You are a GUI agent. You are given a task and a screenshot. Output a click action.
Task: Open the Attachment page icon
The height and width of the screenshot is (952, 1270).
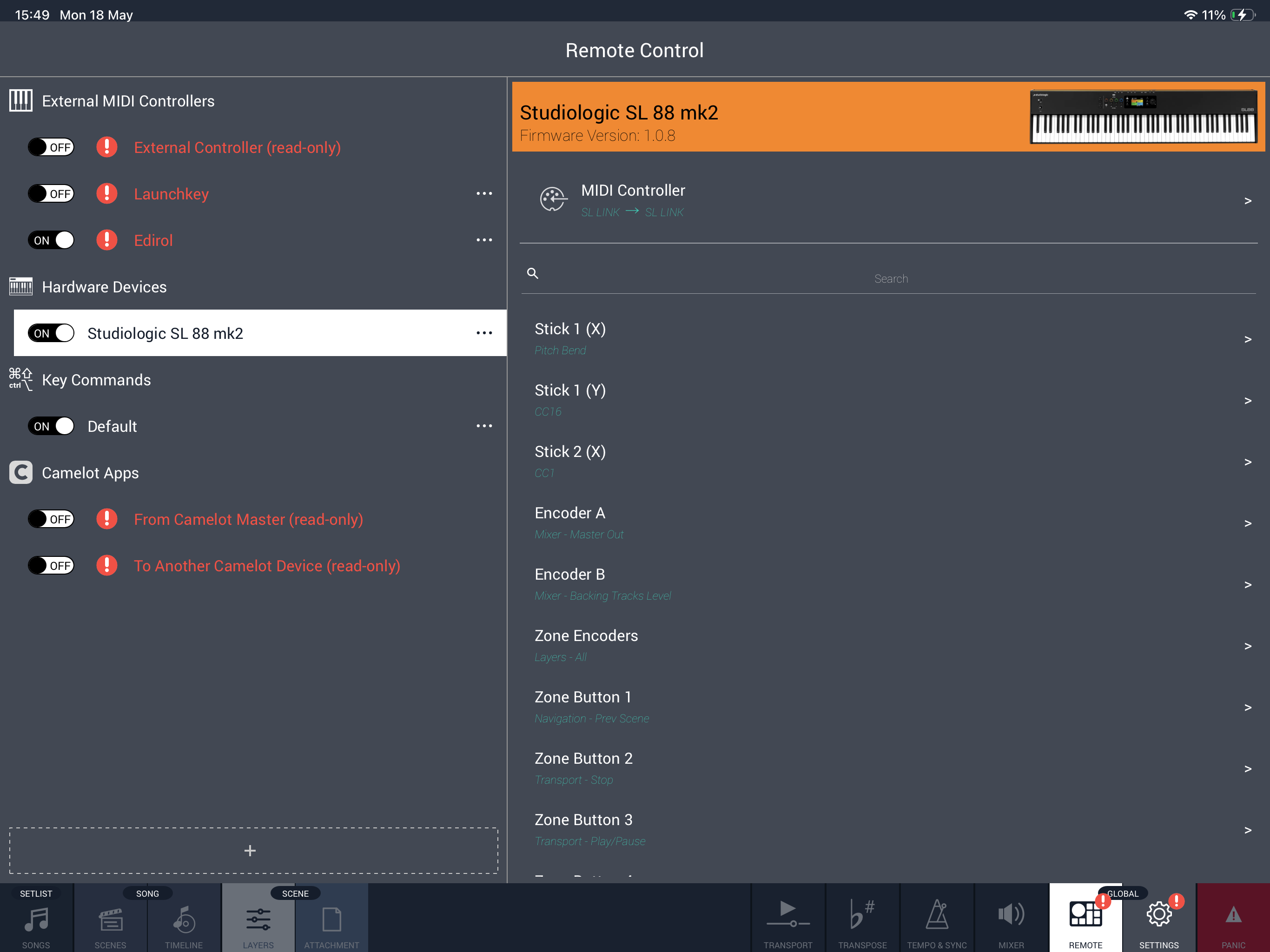tap(332, 919)
